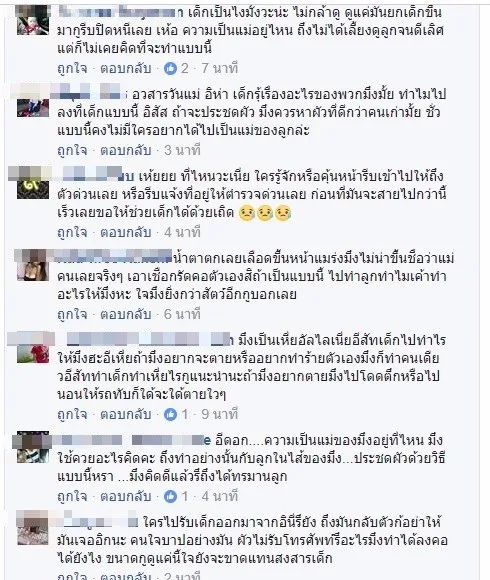Click the 9 นาที timestamp
The width and height of the screenshot is (490, 580).
pyautogui.click(x=220, y=414)
